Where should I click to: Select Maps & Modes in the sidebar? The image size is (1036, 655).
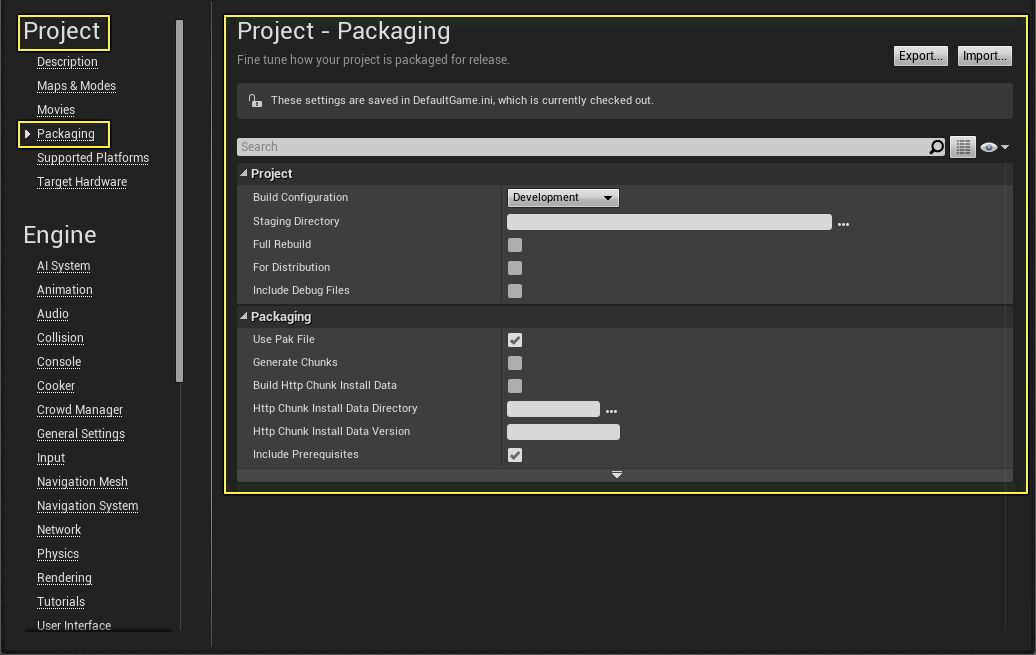coord(76,85)
